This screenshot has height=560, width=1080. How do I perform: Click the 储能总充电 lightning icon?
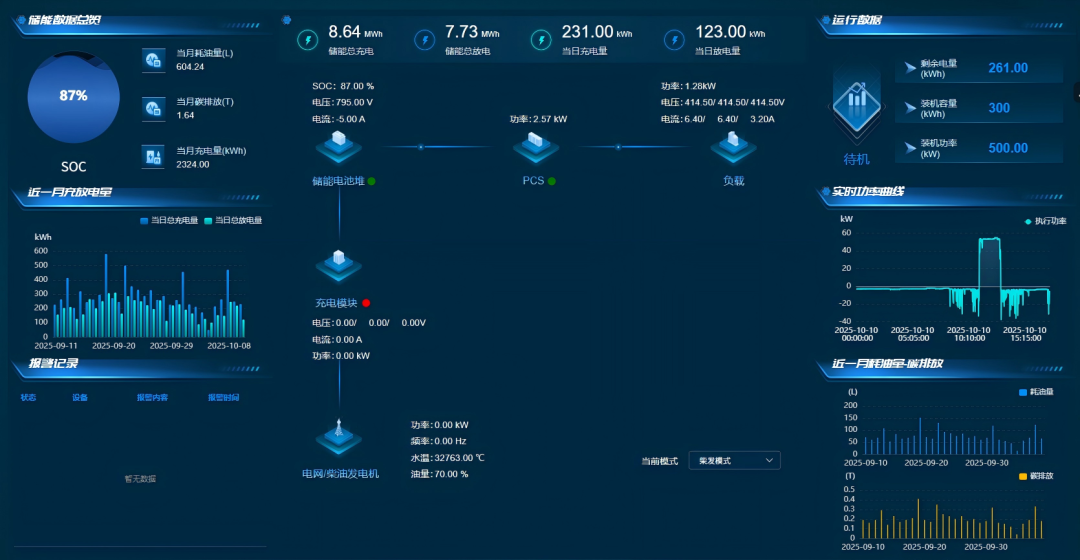307,40
